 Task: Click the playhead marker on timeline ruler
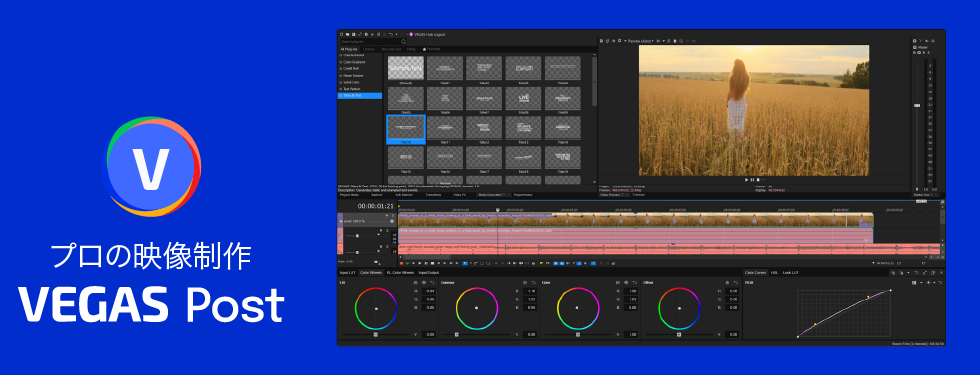[498, 210]
